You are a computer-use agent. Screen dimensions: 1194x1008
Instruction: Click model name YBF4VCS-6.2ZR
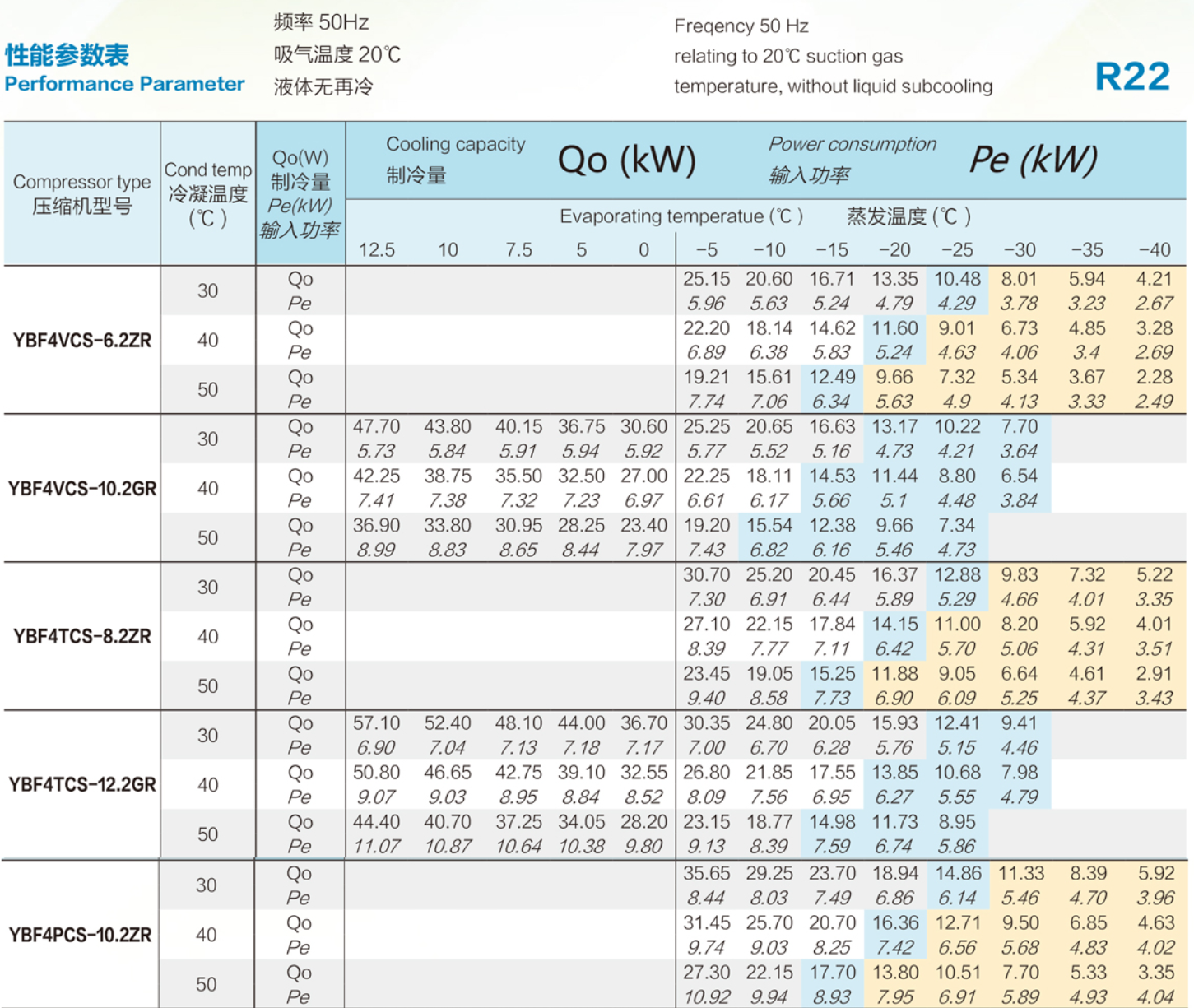82,340
